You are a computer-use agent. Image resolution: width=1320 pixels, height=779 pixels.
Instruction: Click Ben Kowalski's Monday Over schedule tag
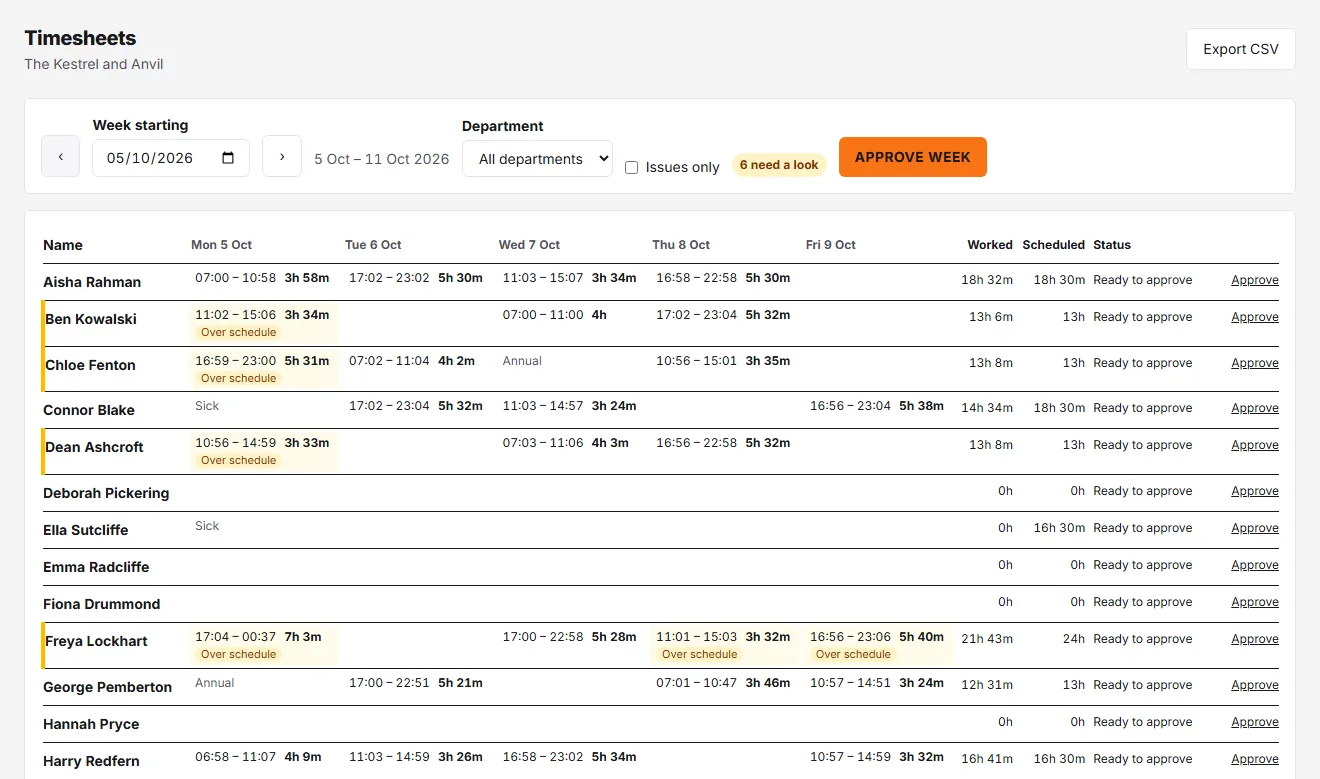click(x=238, y=332)
